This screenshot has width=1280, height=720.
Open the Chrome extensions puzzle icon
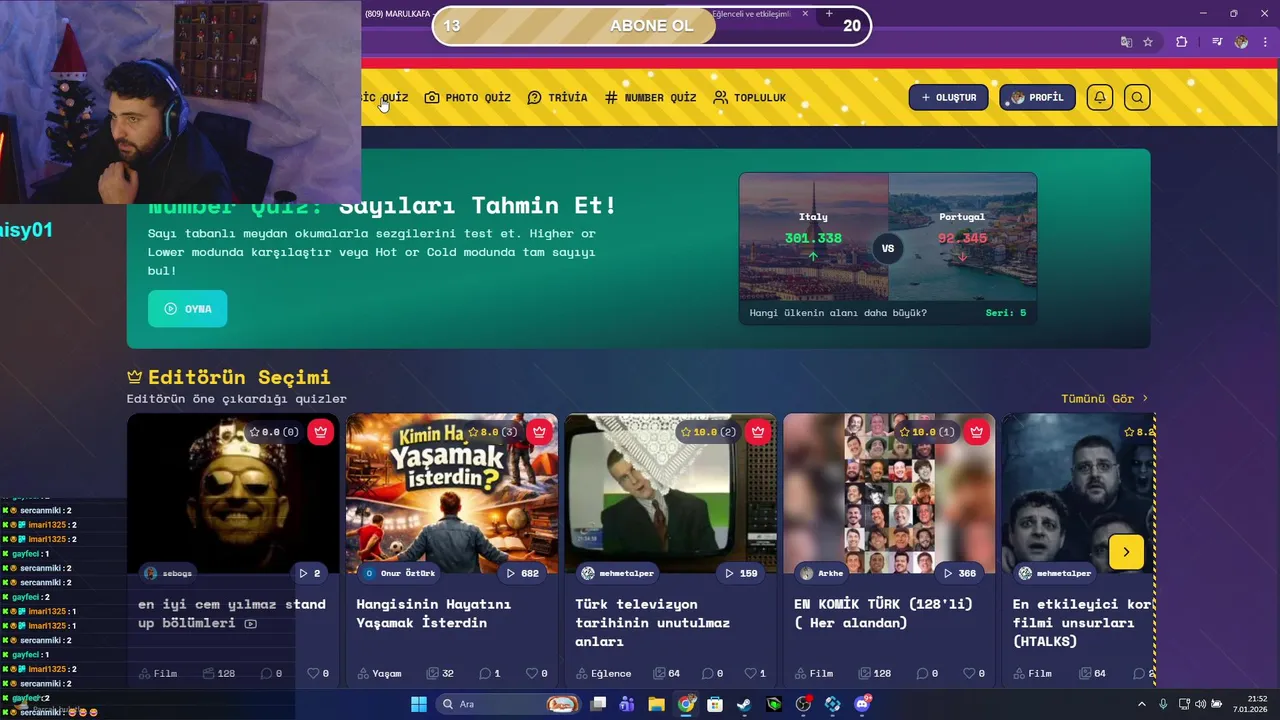pos(1181,42)
